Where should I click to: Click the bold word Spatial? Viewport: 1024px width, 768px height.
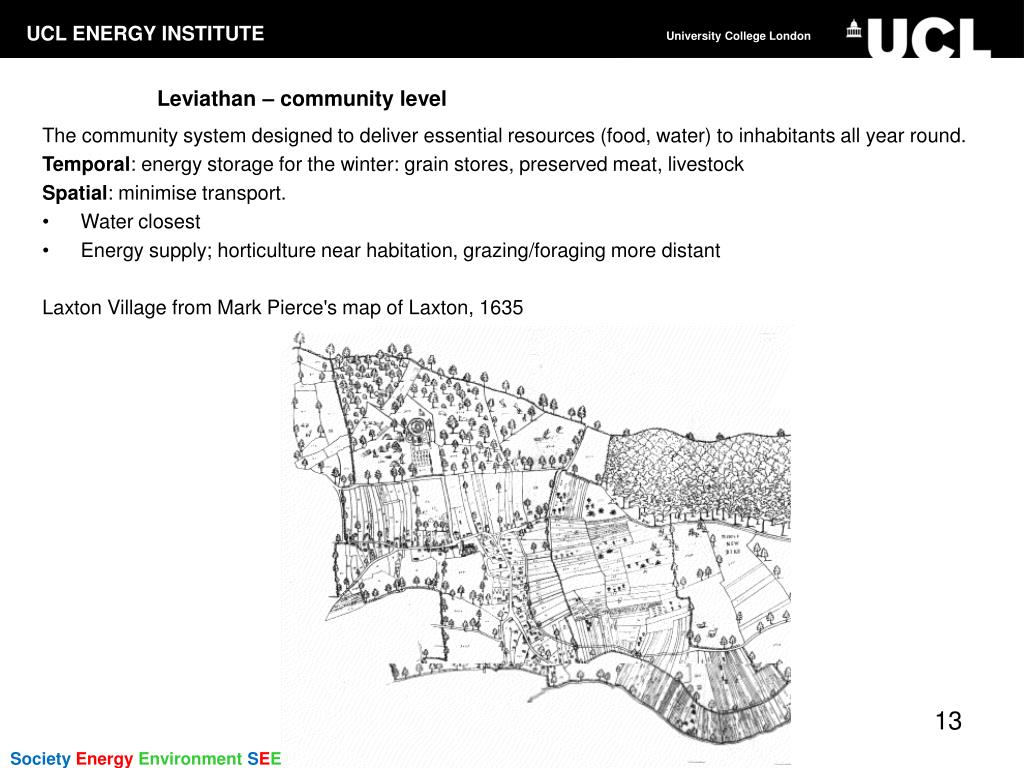pos(74,193)
